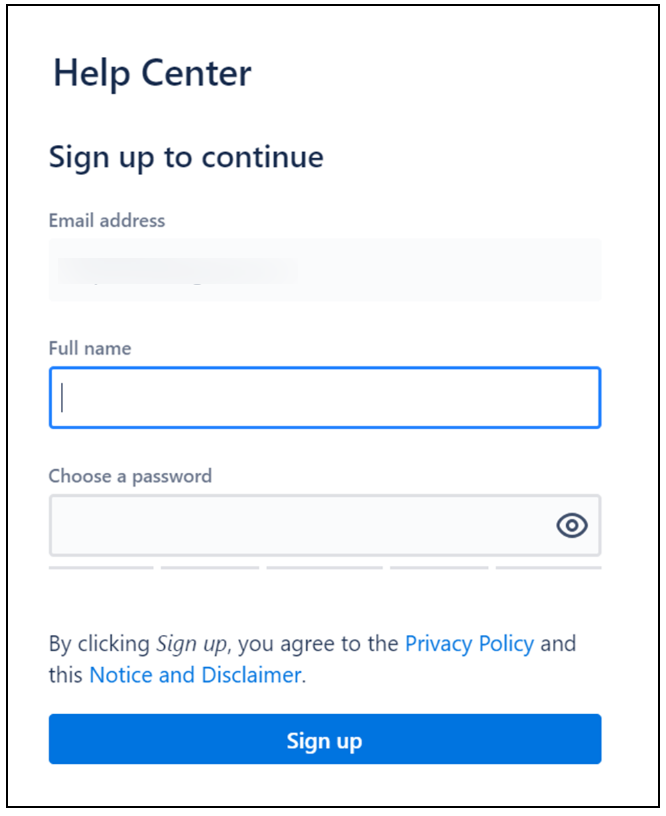Click the eye icon to reveal password

(572, 524)
